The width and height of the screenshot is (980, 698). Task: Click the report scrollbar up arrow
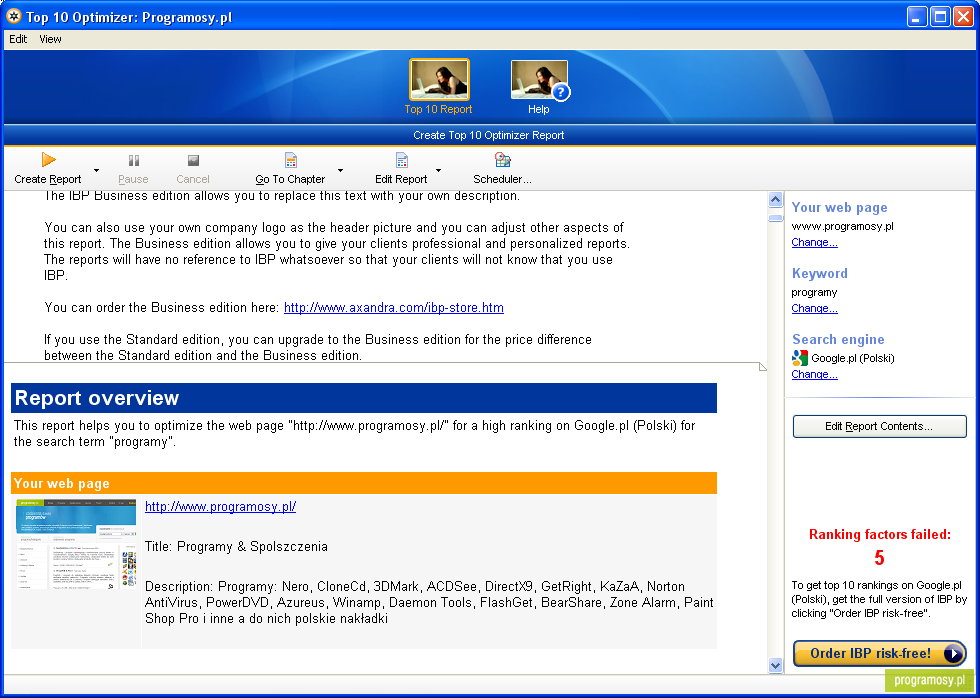point(776,200)
